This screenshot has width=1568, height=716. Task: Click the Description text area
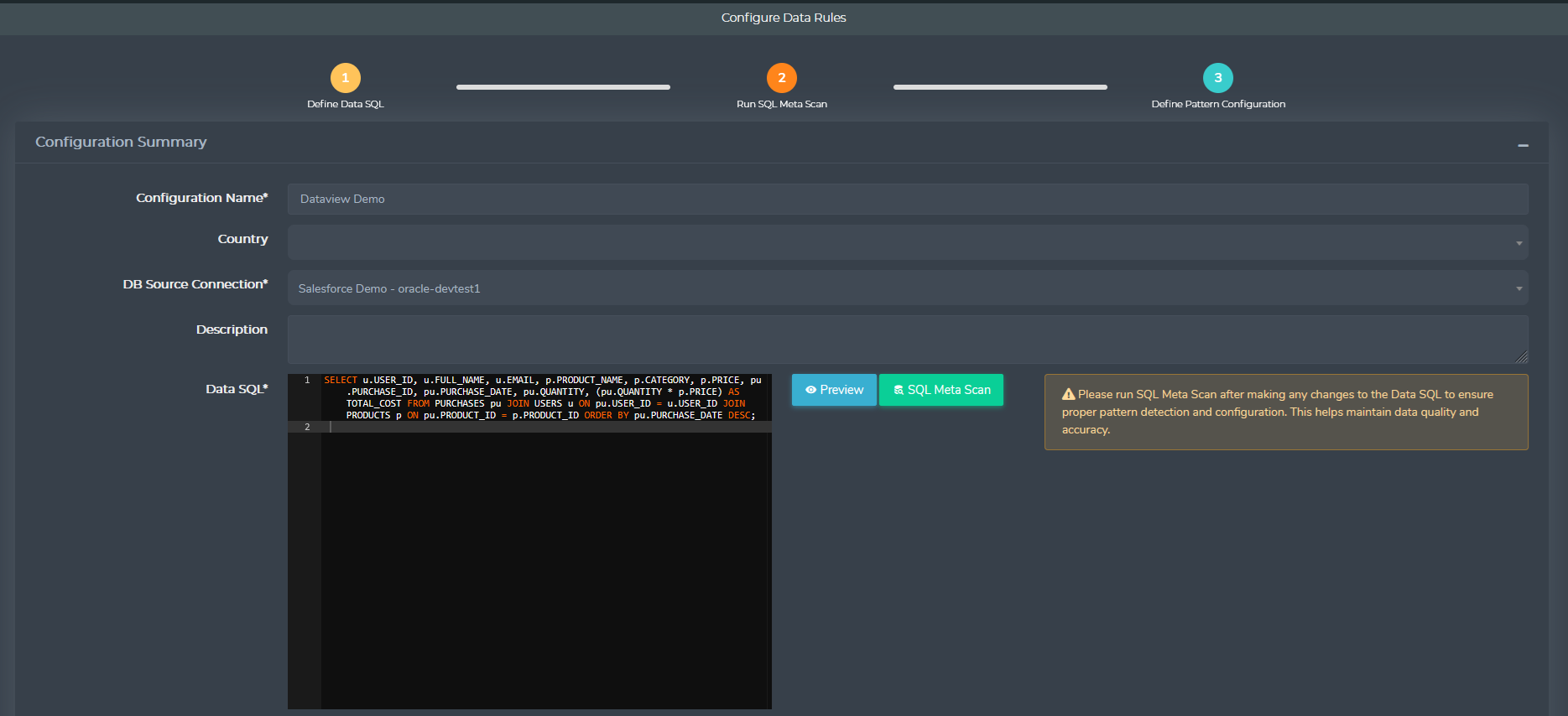[908, 340]
